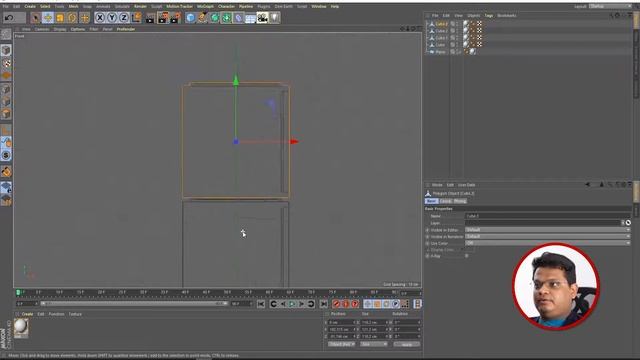The image size is (640, 360).
Task: Go to end of timeline
Action: [324, 304]
